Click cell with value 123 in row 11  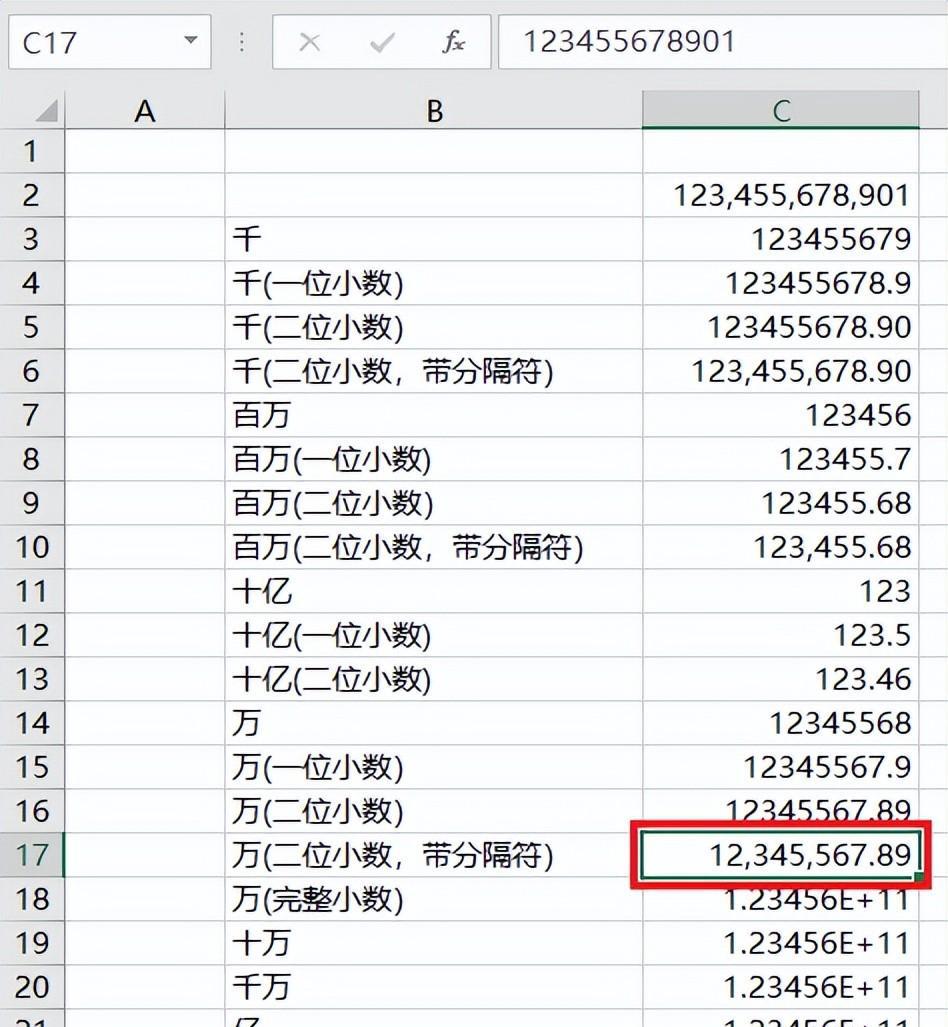coord(781,591)
